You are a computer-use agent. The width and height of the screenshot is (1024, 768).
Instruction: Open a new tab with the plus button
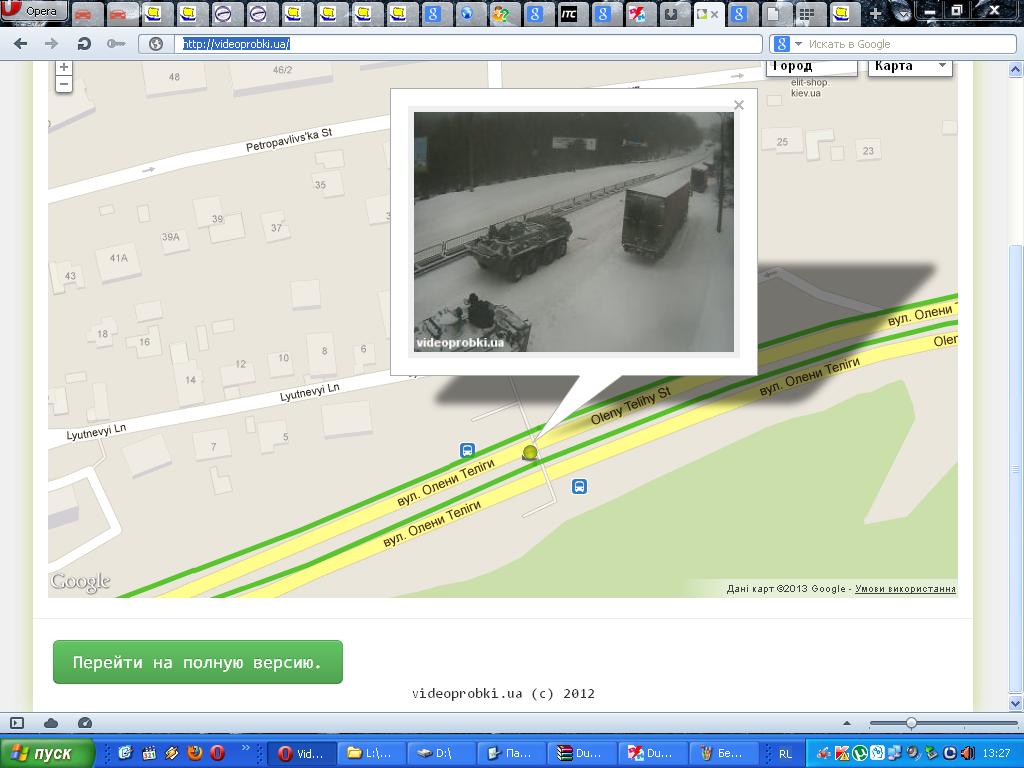click(x=876, y=14)
